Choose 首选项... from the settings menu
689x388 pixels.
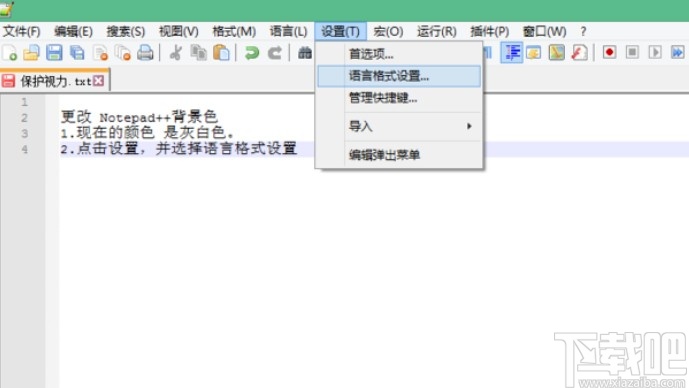pos(399,54)
